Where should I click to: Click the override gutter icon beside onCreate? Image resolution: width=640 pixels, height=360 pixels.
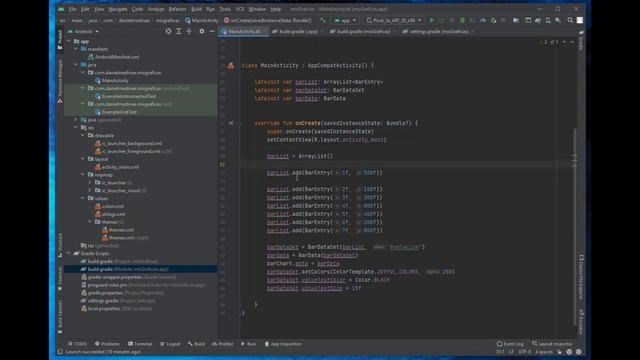[x=231, y=123]
